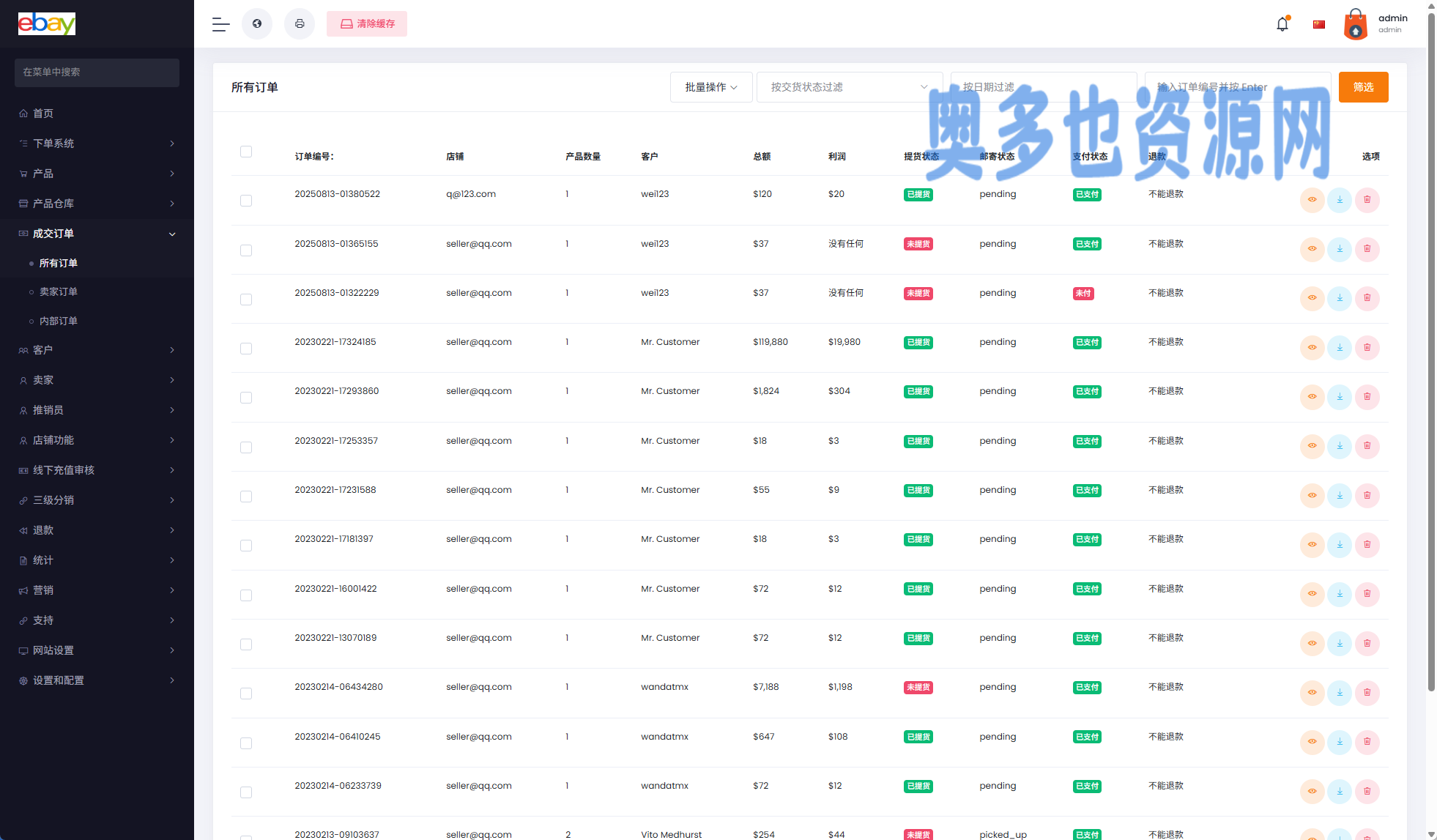Tick checkbox for order 20230221-17324185

[x=246, y=349]
